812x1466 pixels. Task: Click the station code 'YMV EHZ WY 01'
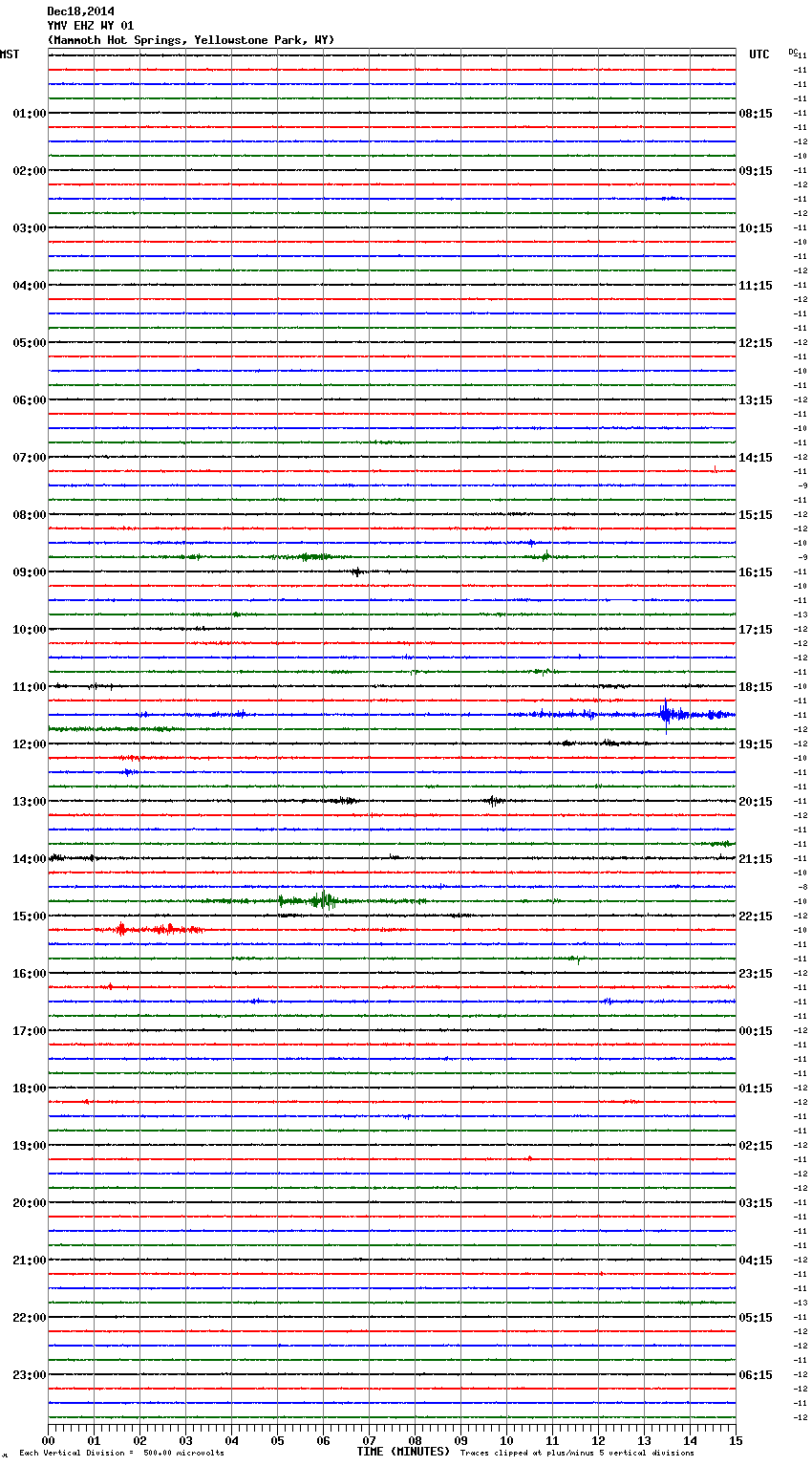point(91,26)
